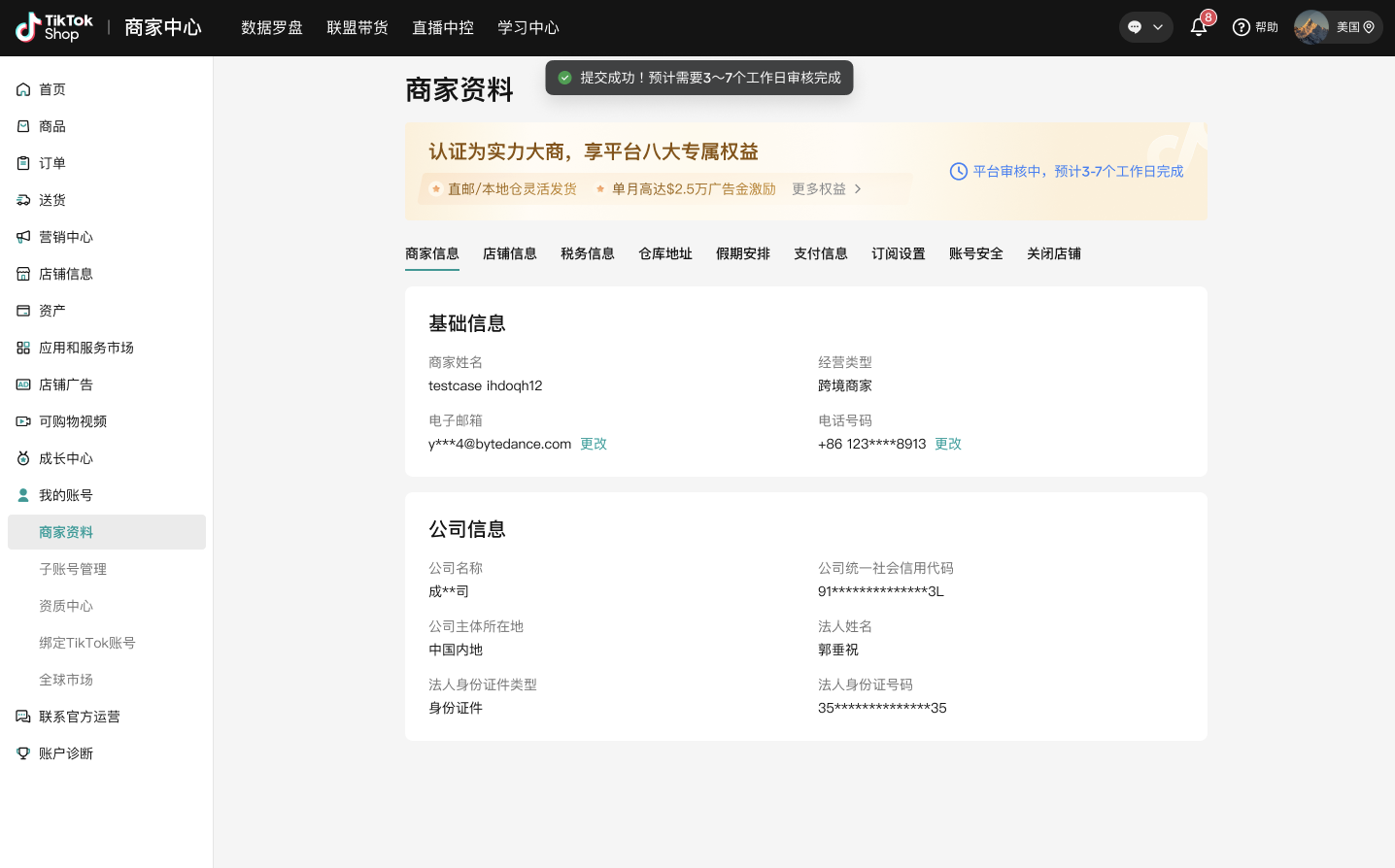Expand the chat dropdown arrow
This screenshot has height=868, width=1395.
click(1158, 27)
